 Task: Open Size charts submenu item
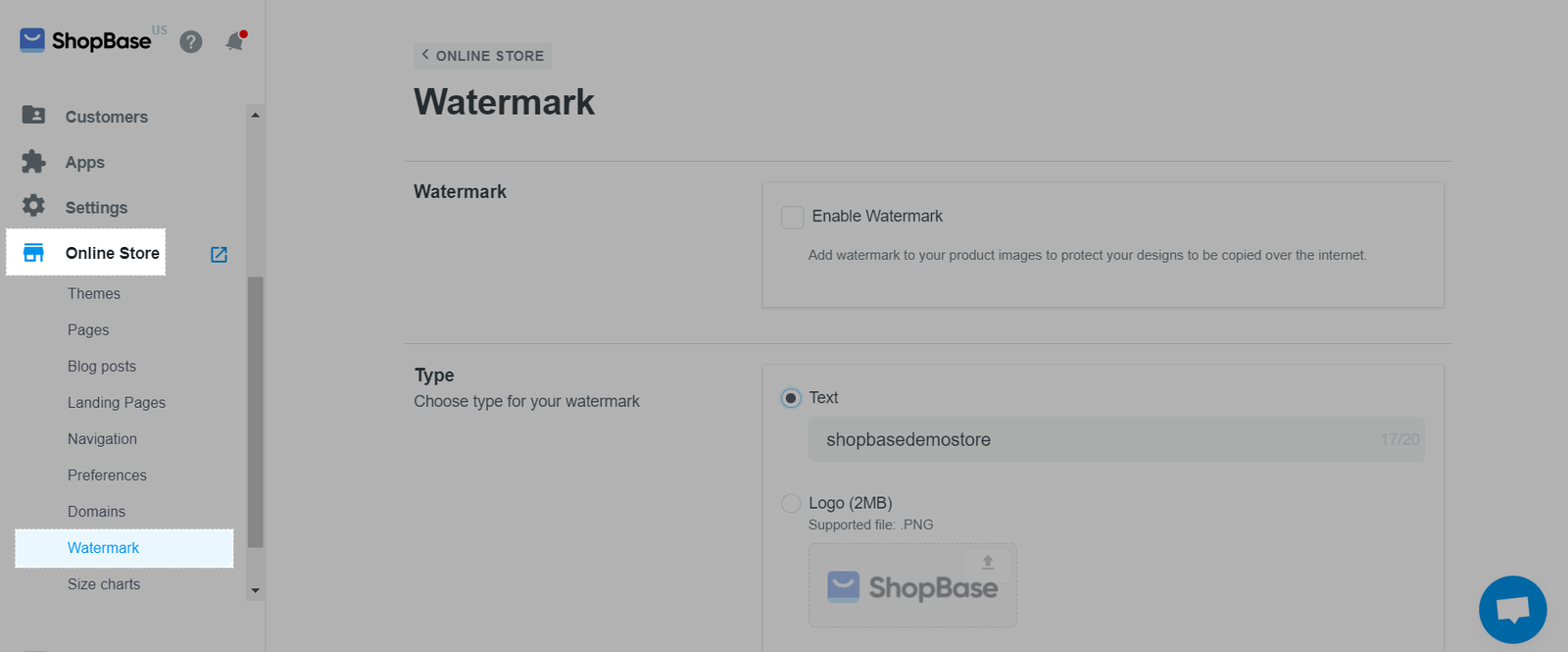(x=104, y=583)
